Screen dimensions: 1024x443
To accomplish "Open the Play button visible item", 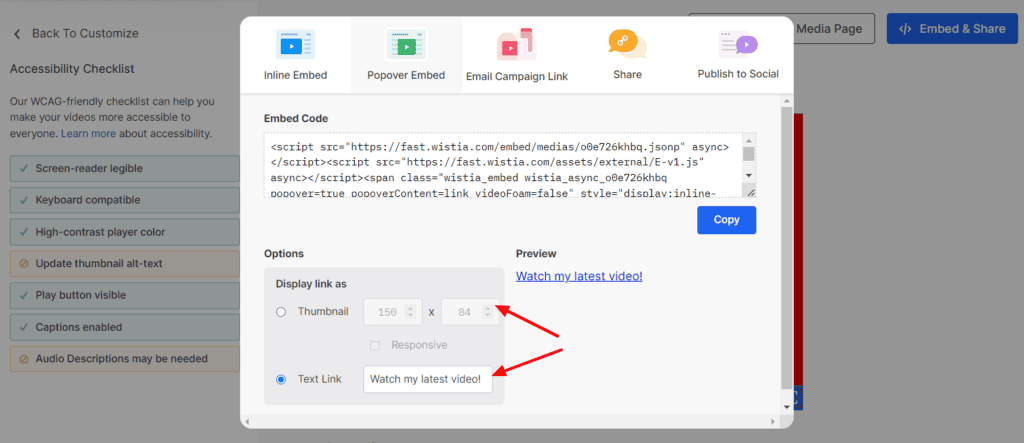I will pyautogui.click(x=125, y=295).
